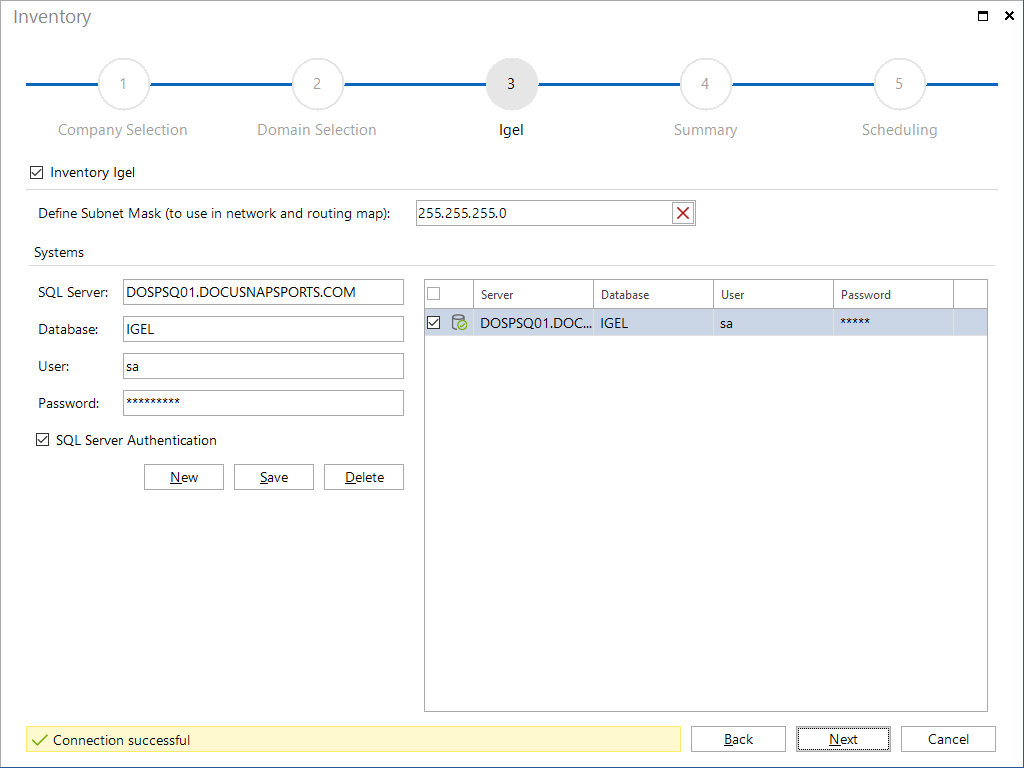The image size is (1024, 768).
Task: Clear the subnet mask with red X
Action: click(682, 213)
